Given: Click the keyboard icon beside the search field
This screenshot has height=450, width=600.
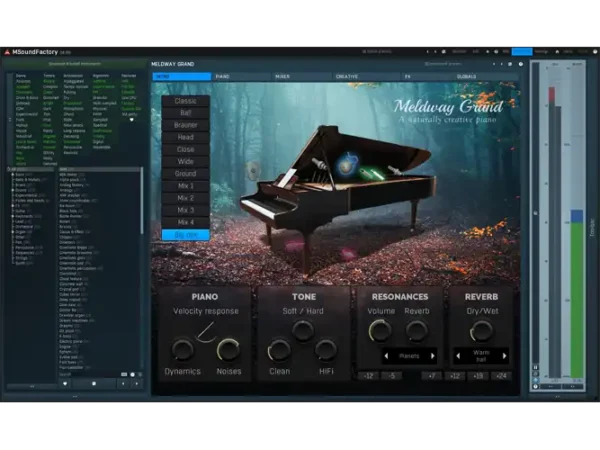Looking at the screenshot, I should click(124, 374).
